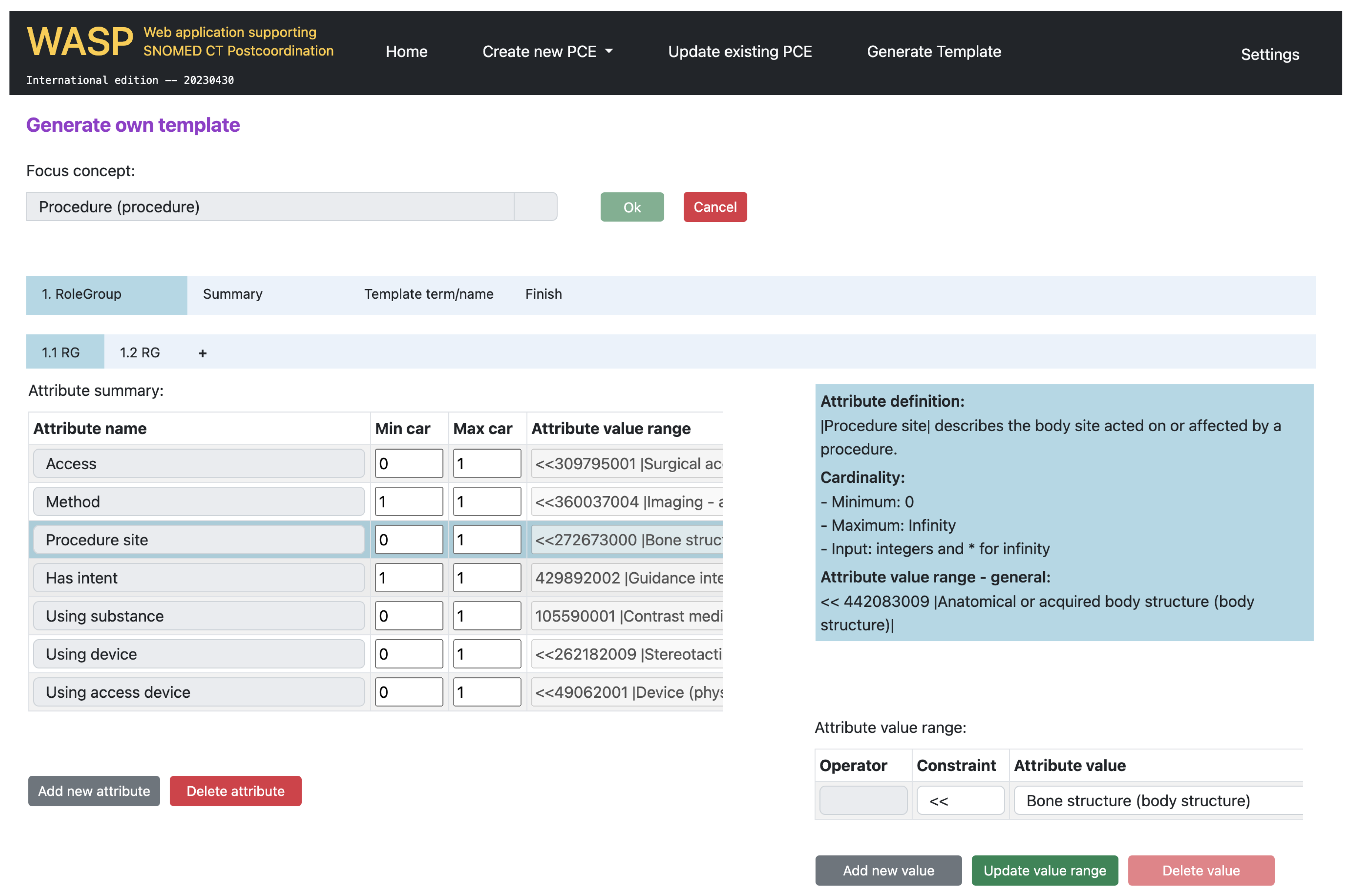Go to Template term/name step

429,294
